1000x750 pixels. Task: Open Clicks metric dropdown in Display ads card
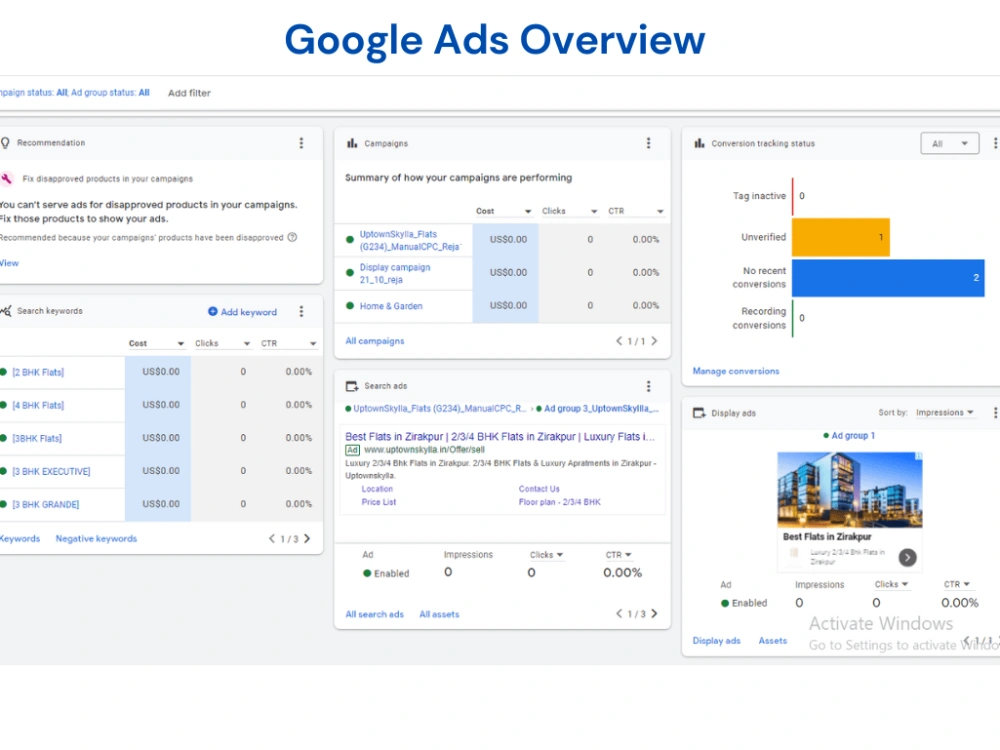tap(892, 584)
